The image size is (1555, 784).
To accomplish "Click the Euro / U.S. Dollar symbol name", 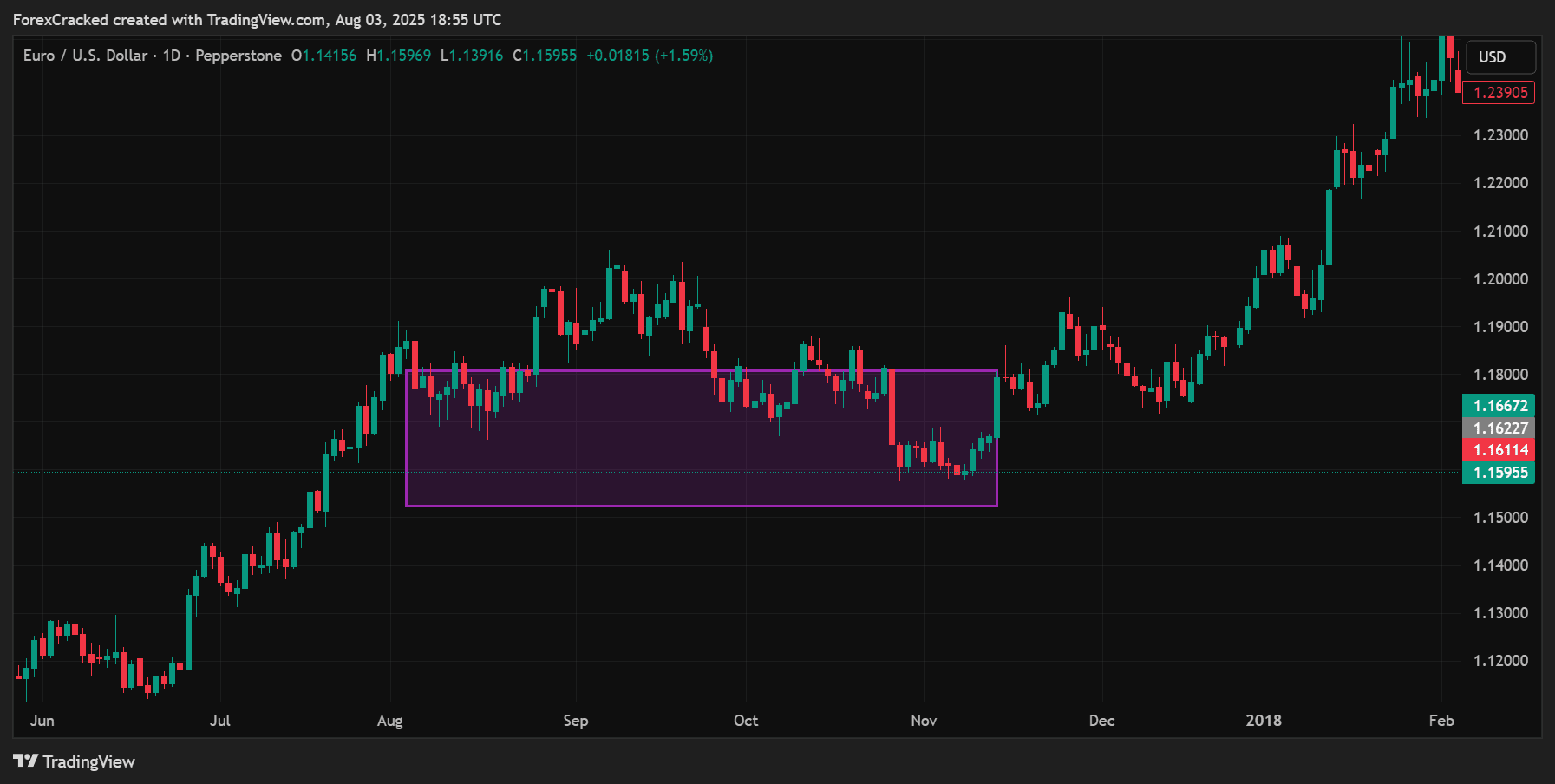I will (85, 55).
